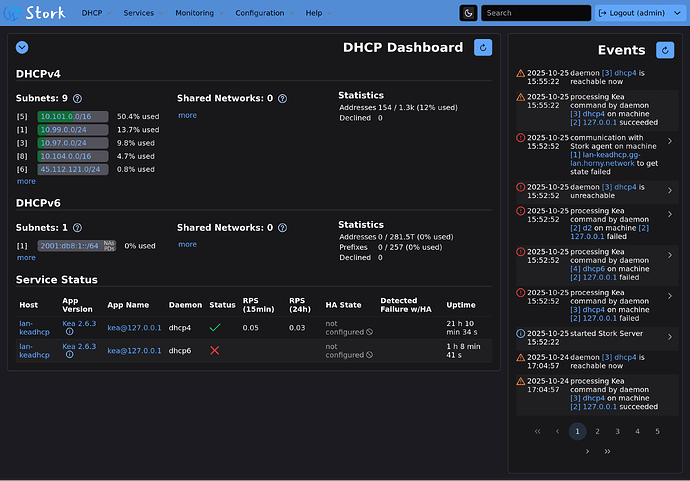
Task: Refresh the Events panel
Action: coord(665,50)
